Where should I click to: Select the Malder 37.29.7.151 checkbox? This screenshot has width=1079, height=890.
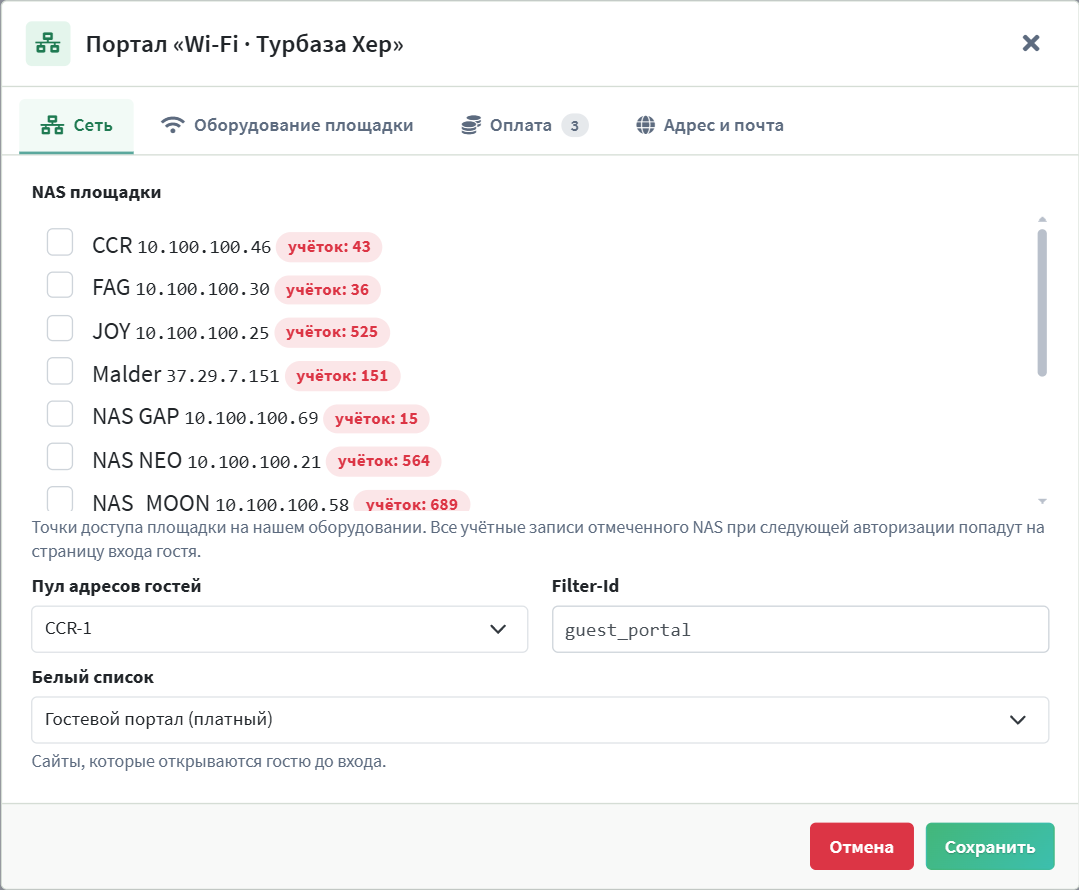(60, 371)
